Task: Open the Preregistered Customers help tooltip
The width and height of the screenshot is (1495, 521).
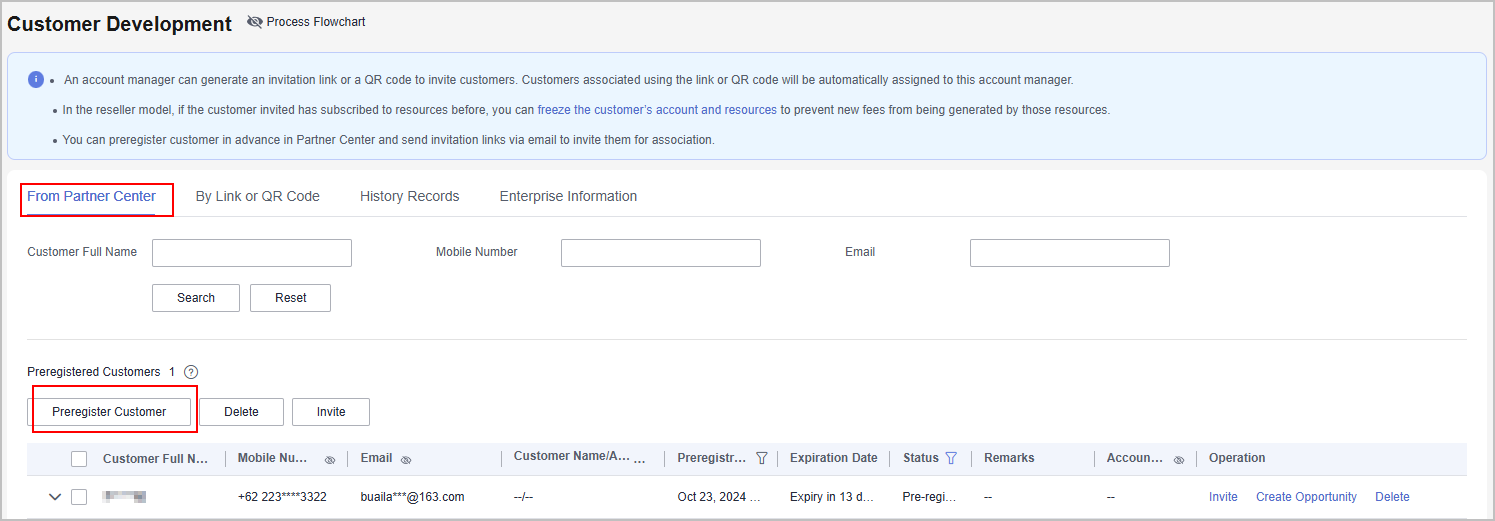Action: tap(191, 372)
